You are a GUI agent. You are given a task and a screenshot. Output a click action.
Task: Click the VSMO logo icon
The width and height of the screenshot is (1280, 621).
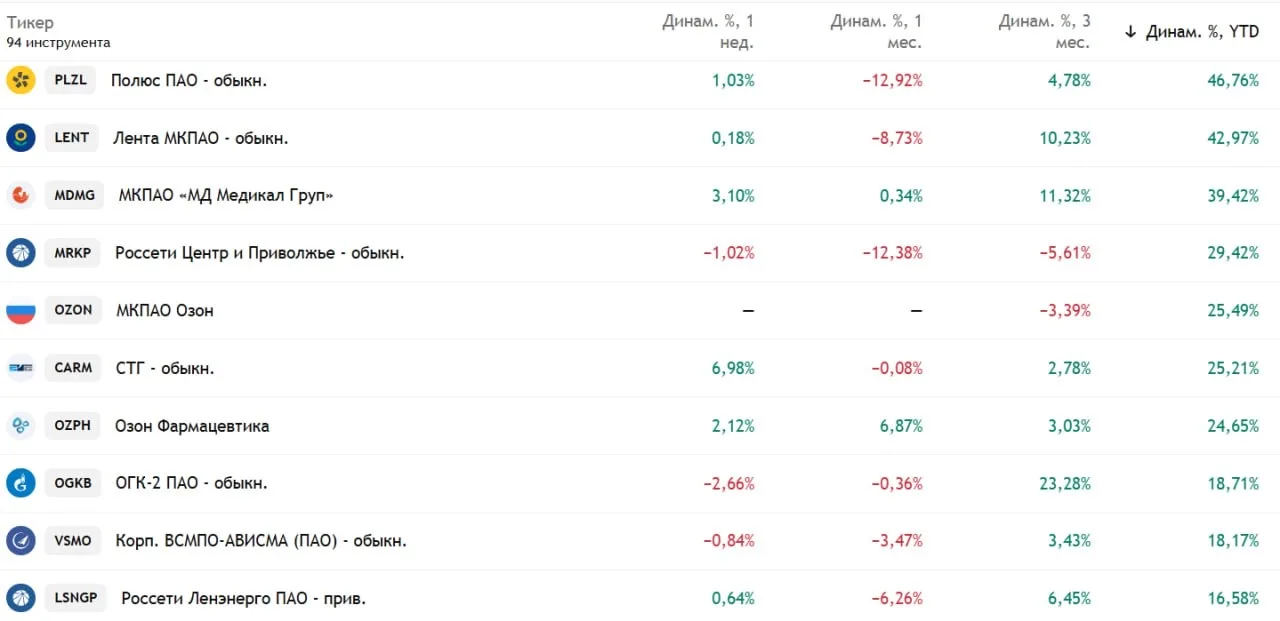pos(21,541)
